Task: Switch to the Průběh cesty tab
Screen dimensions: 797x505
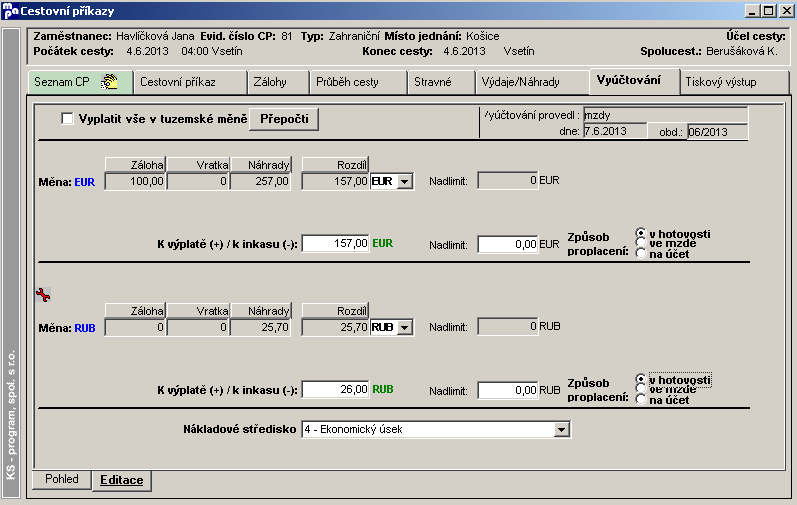Action: 358,82
